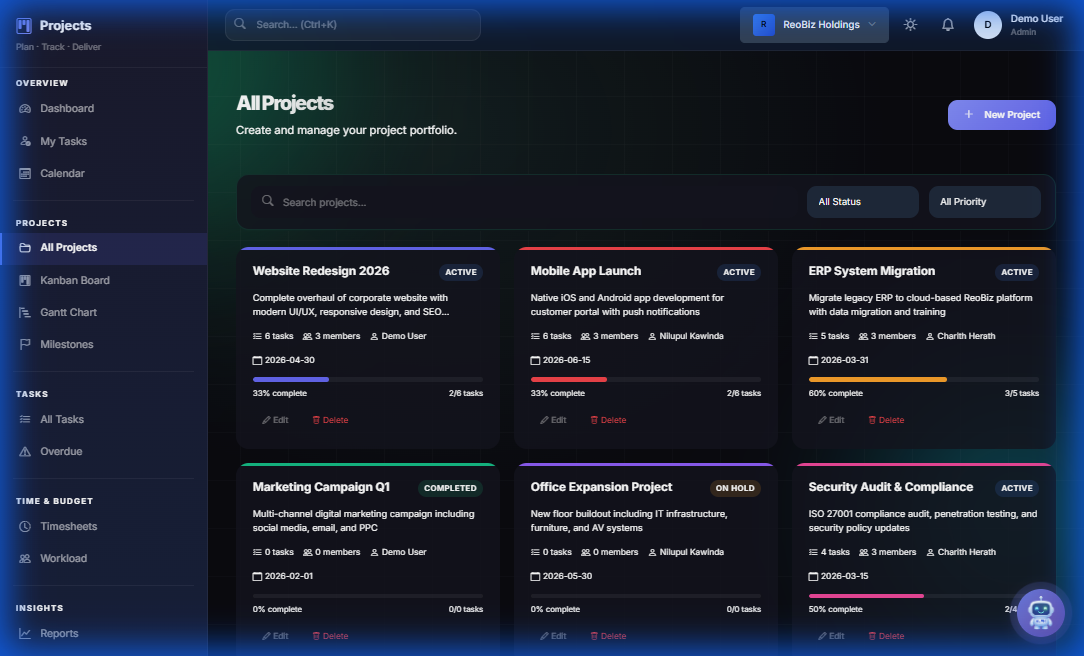Toggle light mode with the sun icon

[909, 24]
